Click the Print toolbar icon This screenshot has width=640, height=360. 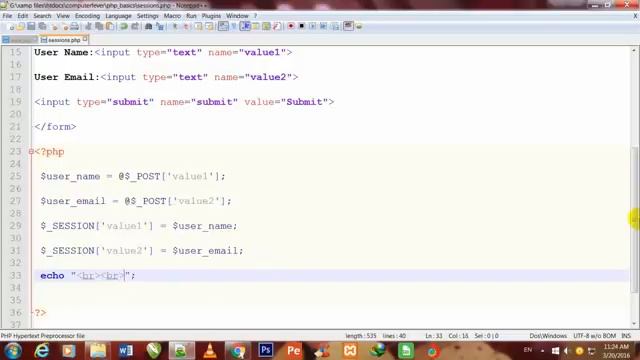point(74,27)
